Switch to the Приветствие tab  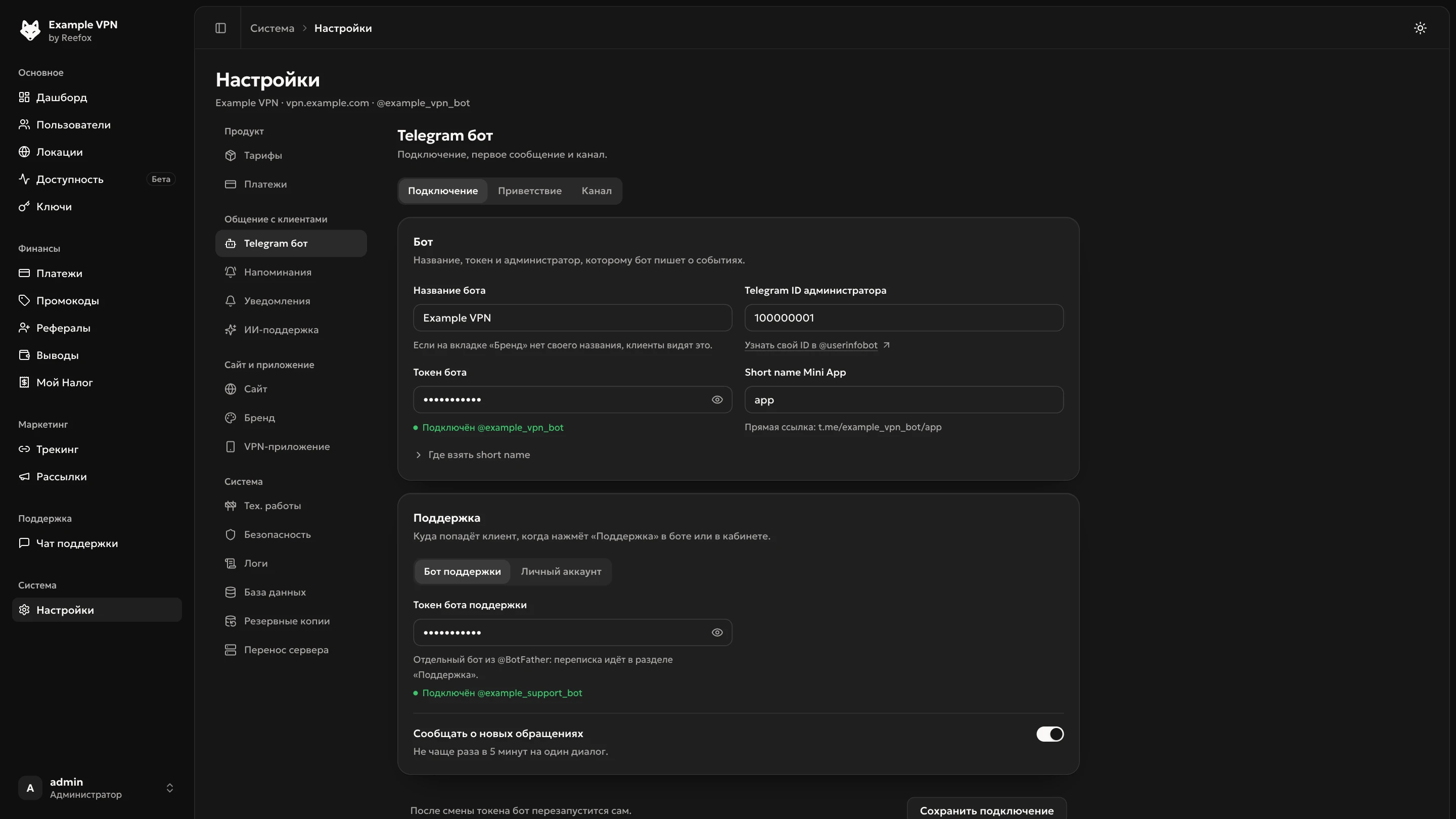[530, 191]
